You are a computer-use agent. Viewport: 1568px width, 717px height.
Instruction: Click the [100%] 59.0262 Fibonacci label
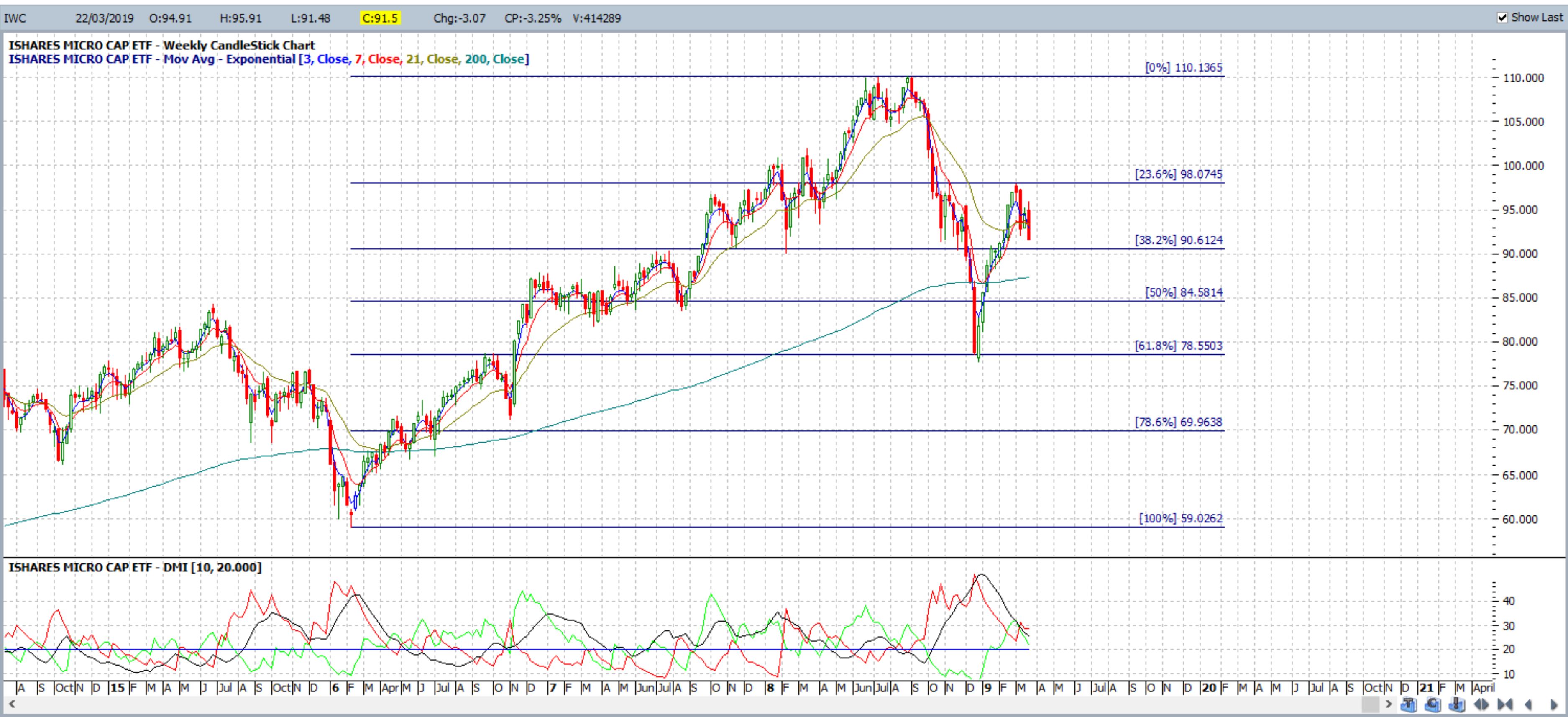[1181, 519]
